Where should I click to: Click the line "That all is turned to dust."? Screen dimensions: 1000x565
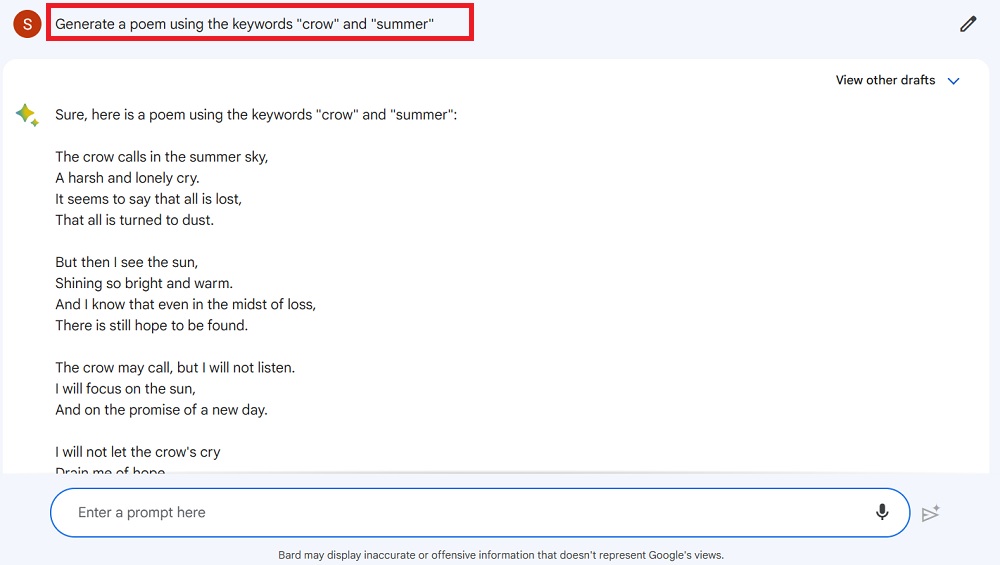tap(135, 220)
